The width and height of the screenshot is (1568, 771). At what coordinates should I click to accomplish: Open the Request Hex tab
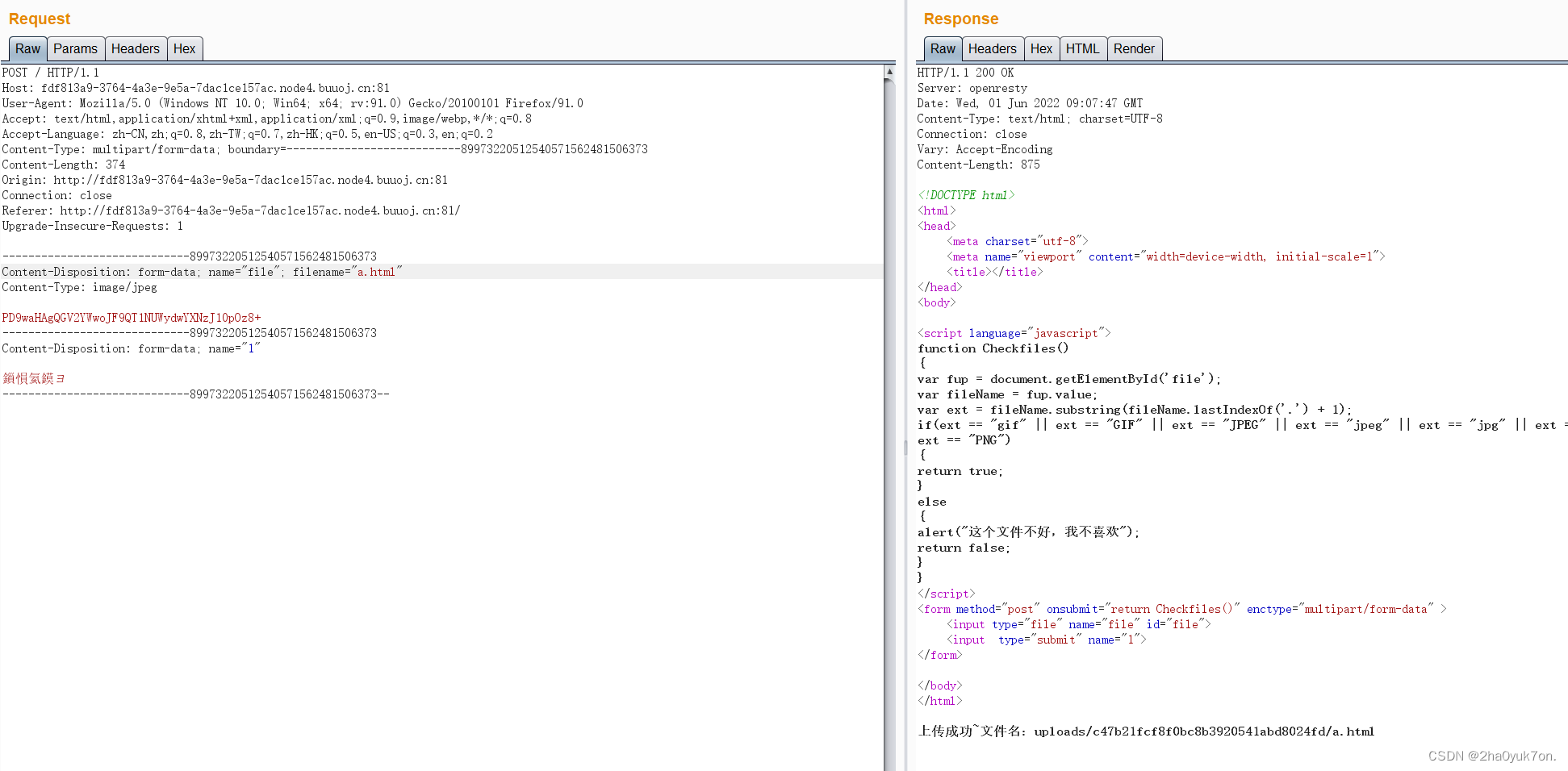[185, 49]
